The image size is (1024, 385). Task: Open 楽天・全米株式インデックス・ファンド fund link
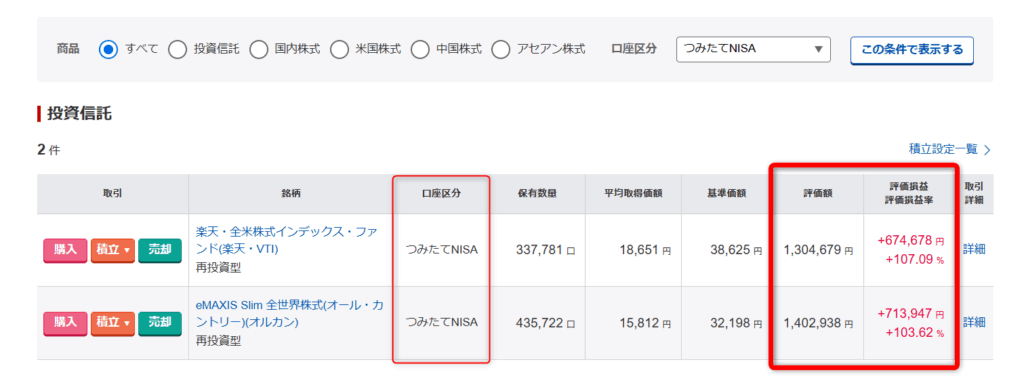click(287, 240)
